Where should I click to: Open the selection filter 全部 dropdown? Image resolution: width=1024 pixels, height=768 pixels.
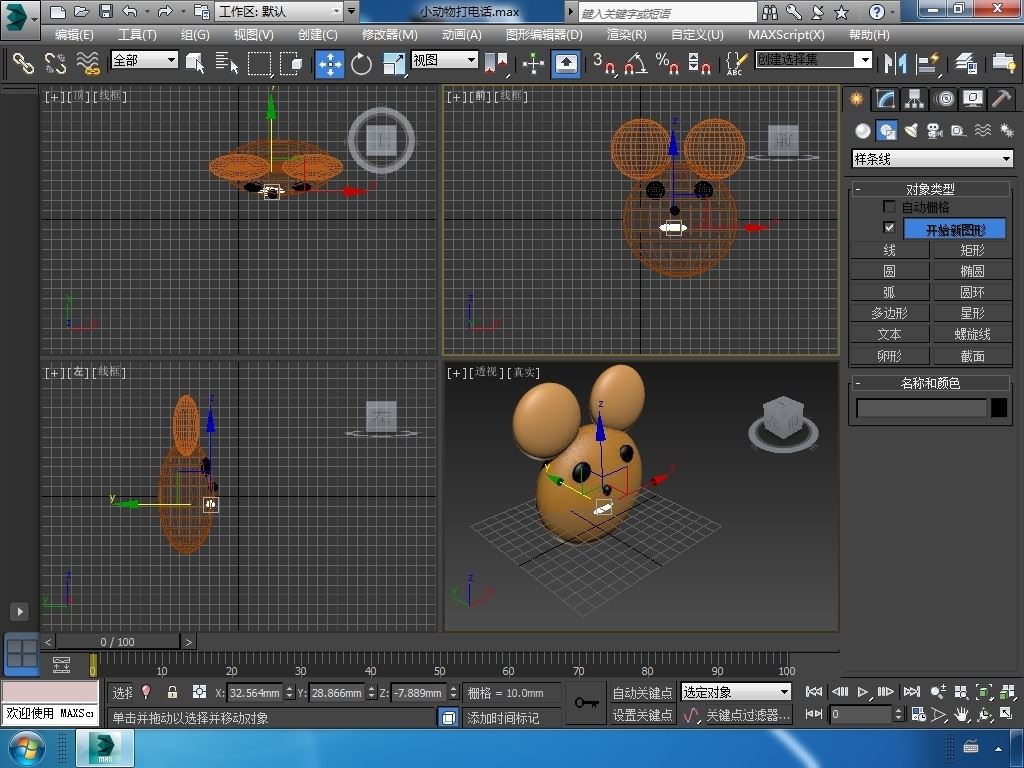[x=144, y=60]
